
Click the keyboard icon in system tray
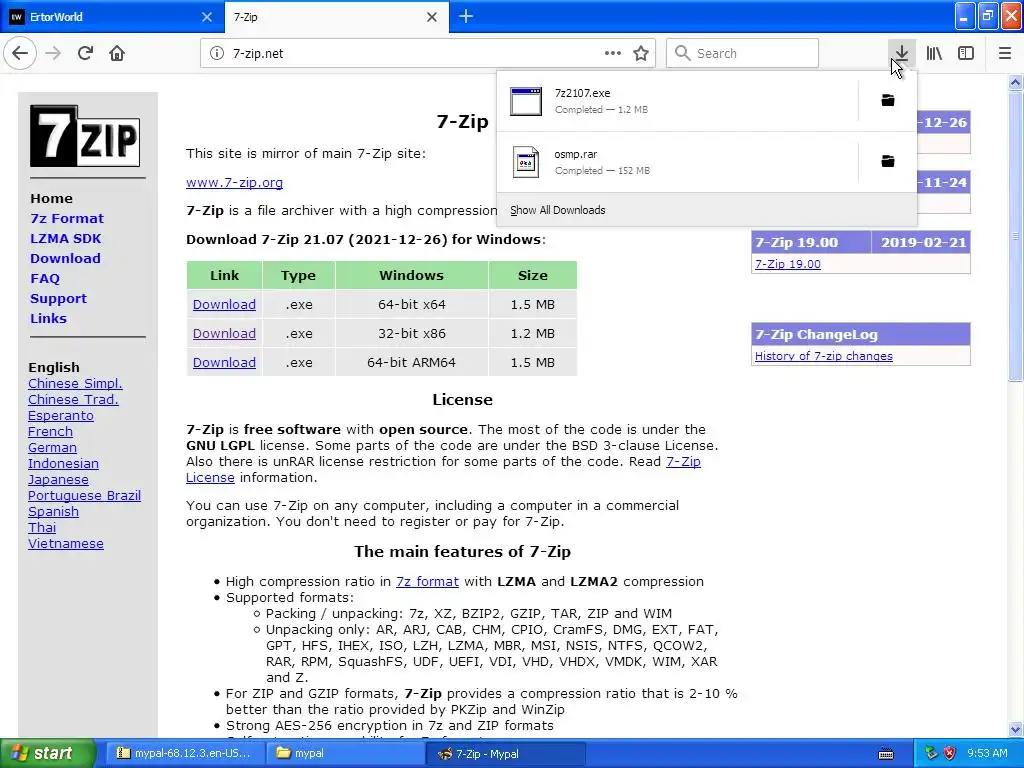coord(886,754)
